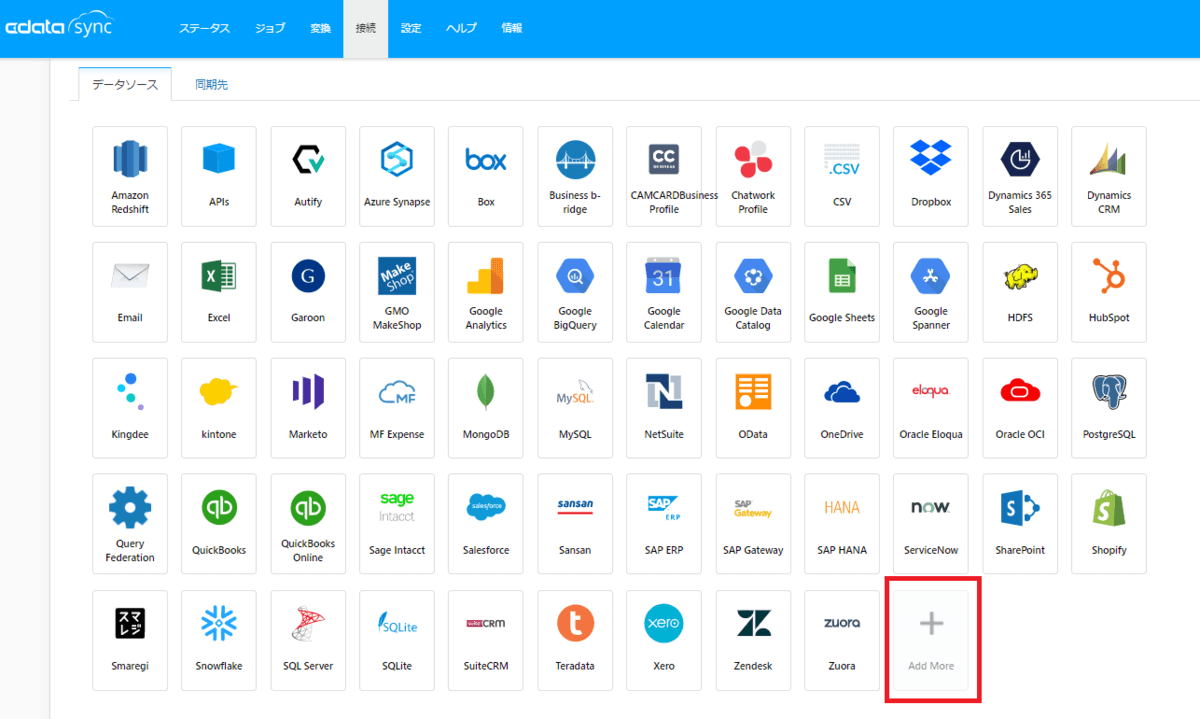Image resolution: width=1200 pixels, height=719 pixels.
Task: Select the Dynamics 365 Sales tile
Action: (x=1020, y=176)
